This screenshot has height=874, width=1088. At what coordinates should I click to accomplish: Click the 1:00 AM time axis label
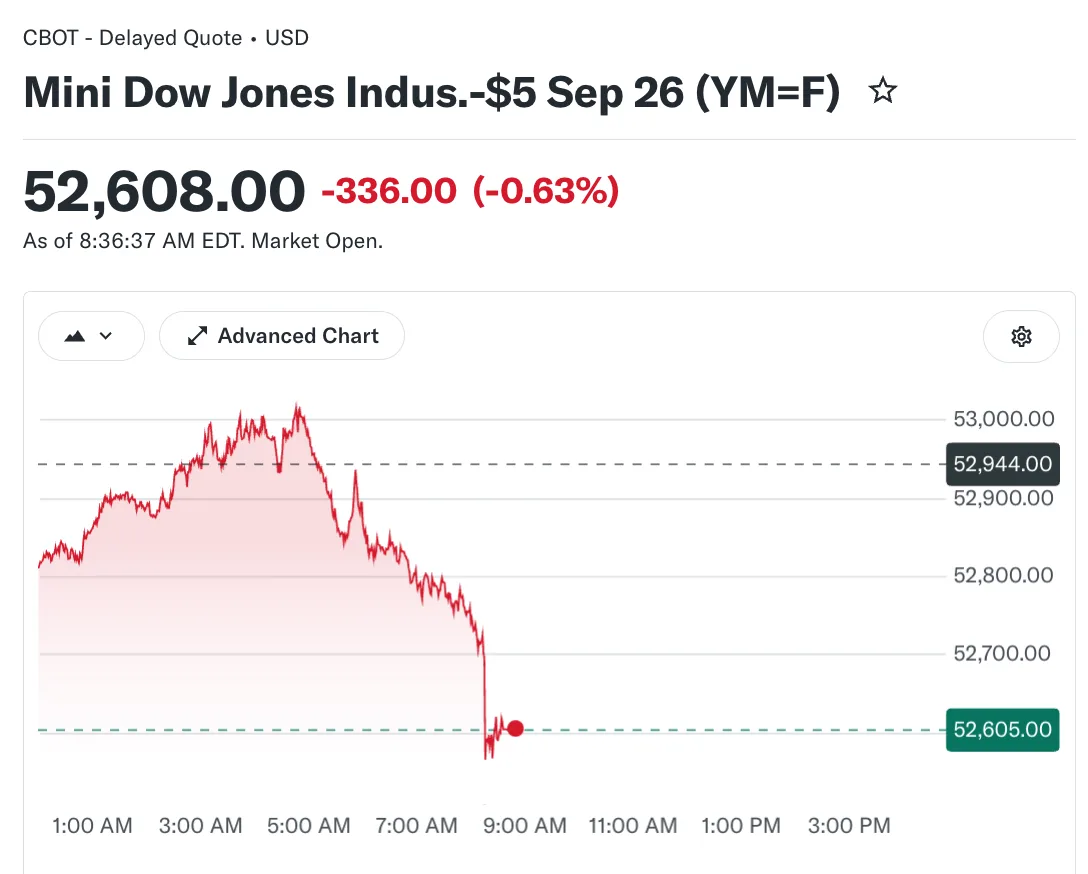tap(92, 825)
